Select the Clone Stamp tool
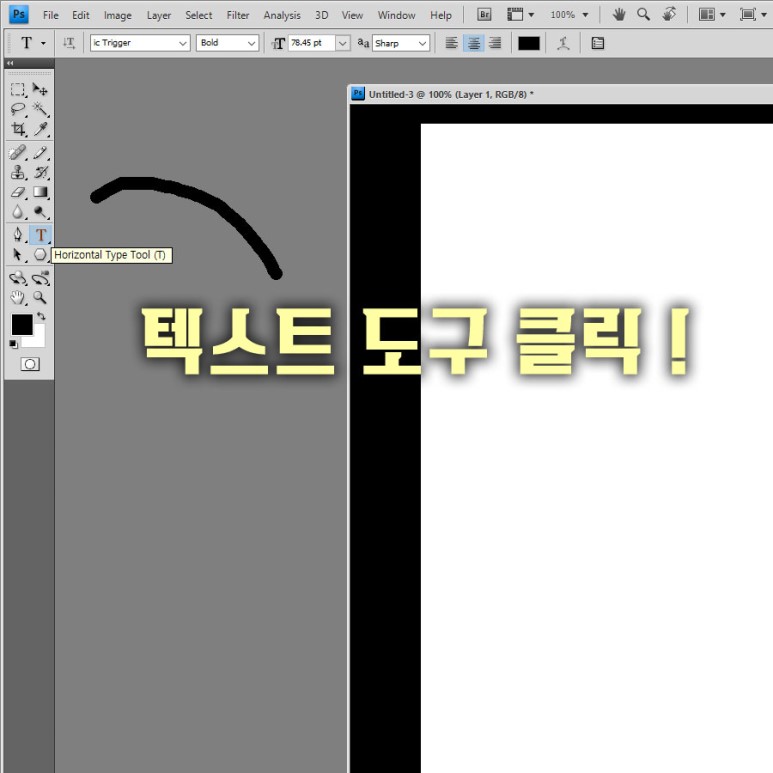 18,173
